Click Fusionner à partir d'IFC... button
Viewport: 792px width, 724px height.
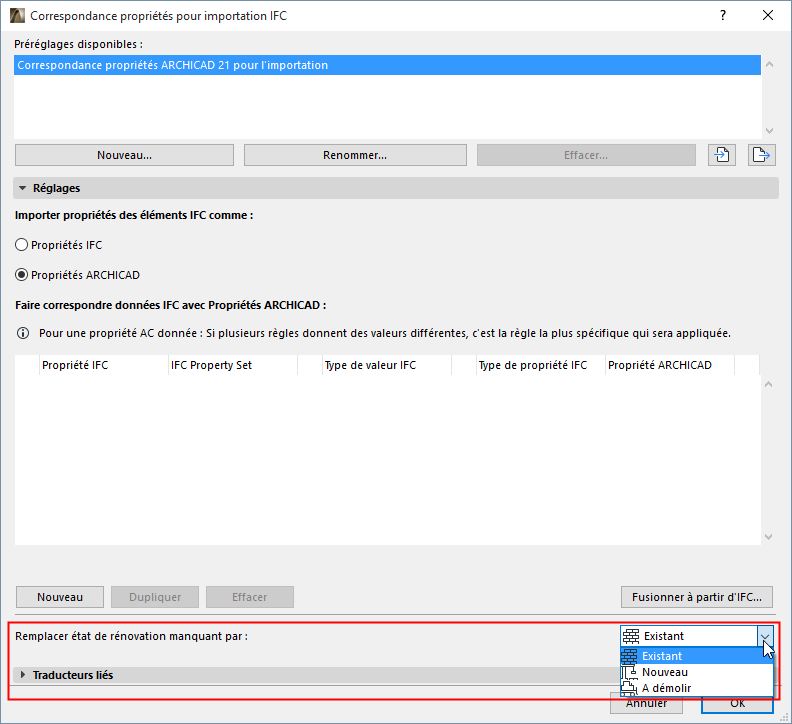click(697, 597)
